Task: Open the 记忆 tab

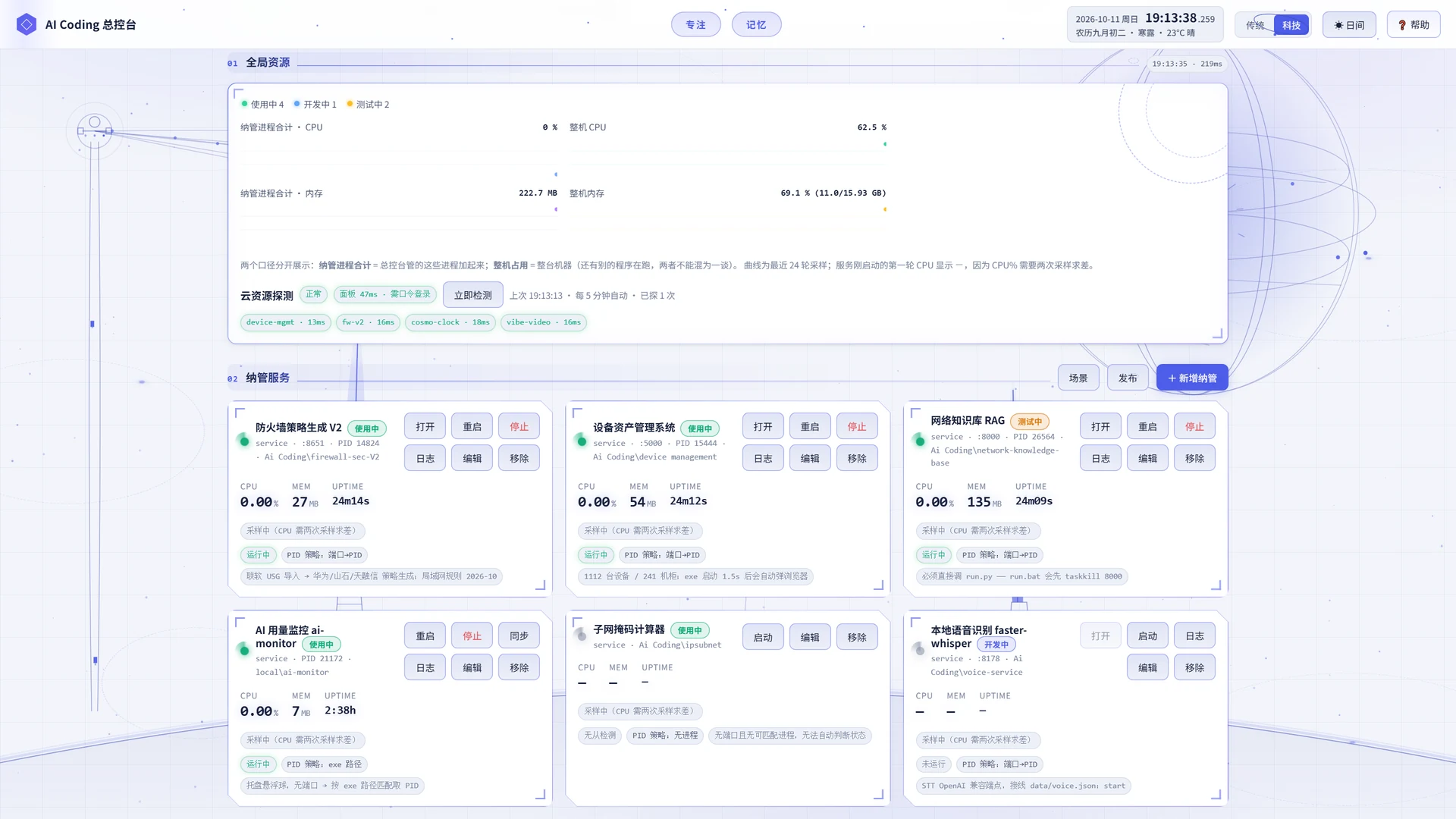Action: 756,25
